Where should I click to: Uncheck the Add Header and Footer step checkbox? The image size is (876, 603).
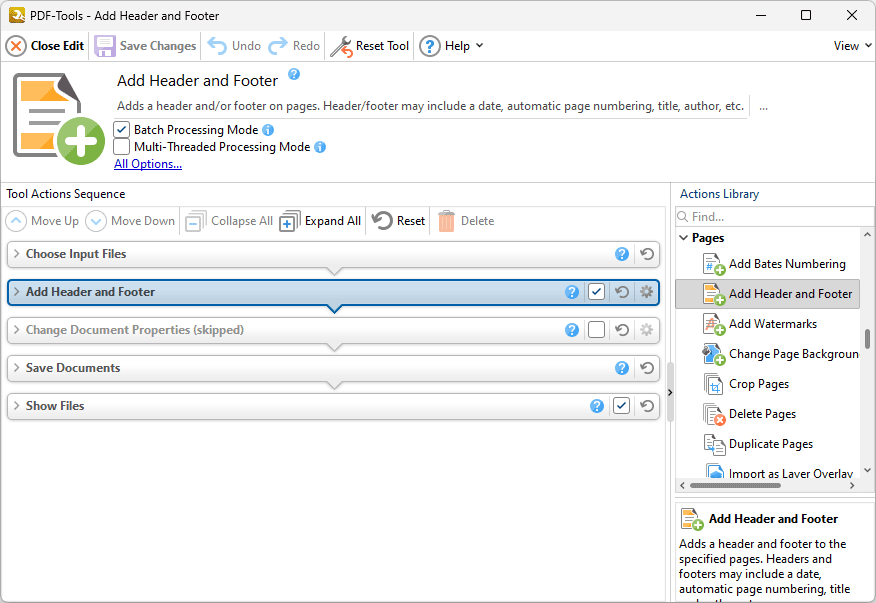tap(596, 292)
